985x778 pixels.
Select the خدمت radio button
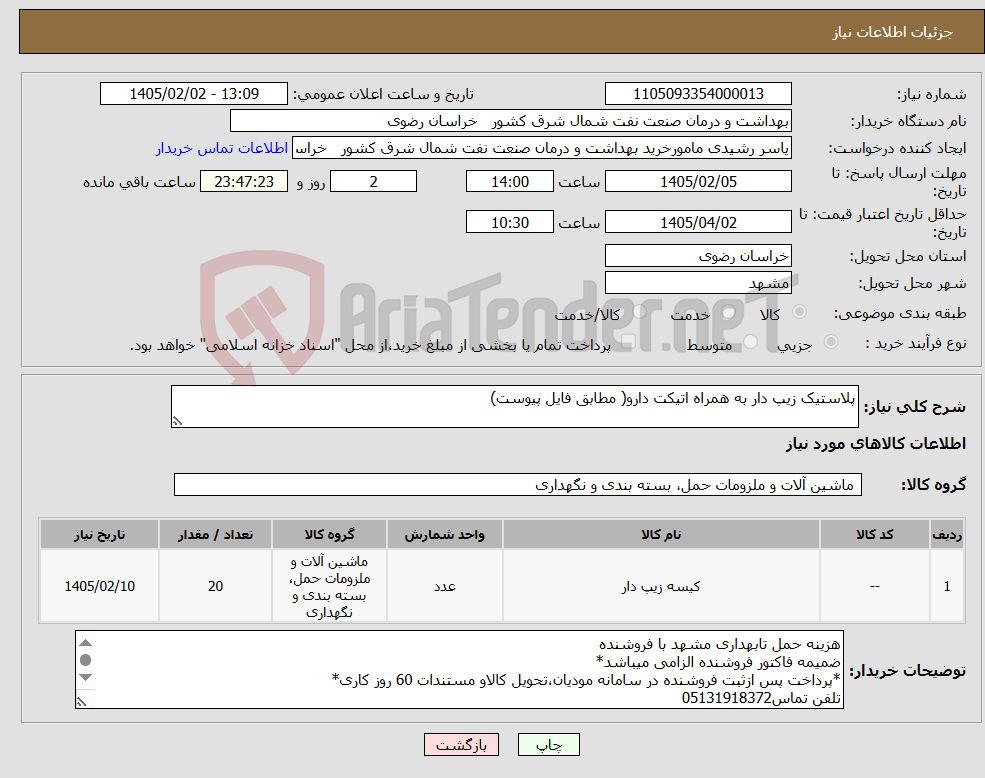[x=729, y=312]
